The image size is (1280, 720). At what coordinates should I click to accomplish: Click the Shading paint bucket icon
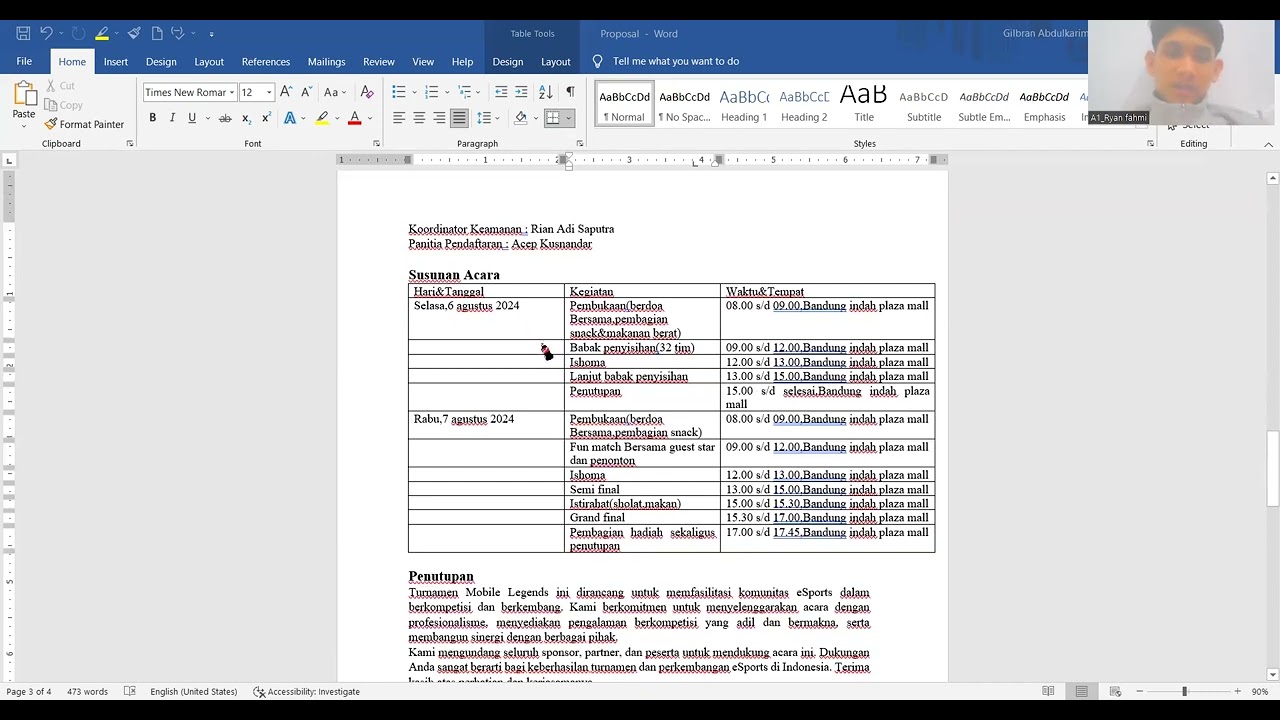[x=520, y=118]
